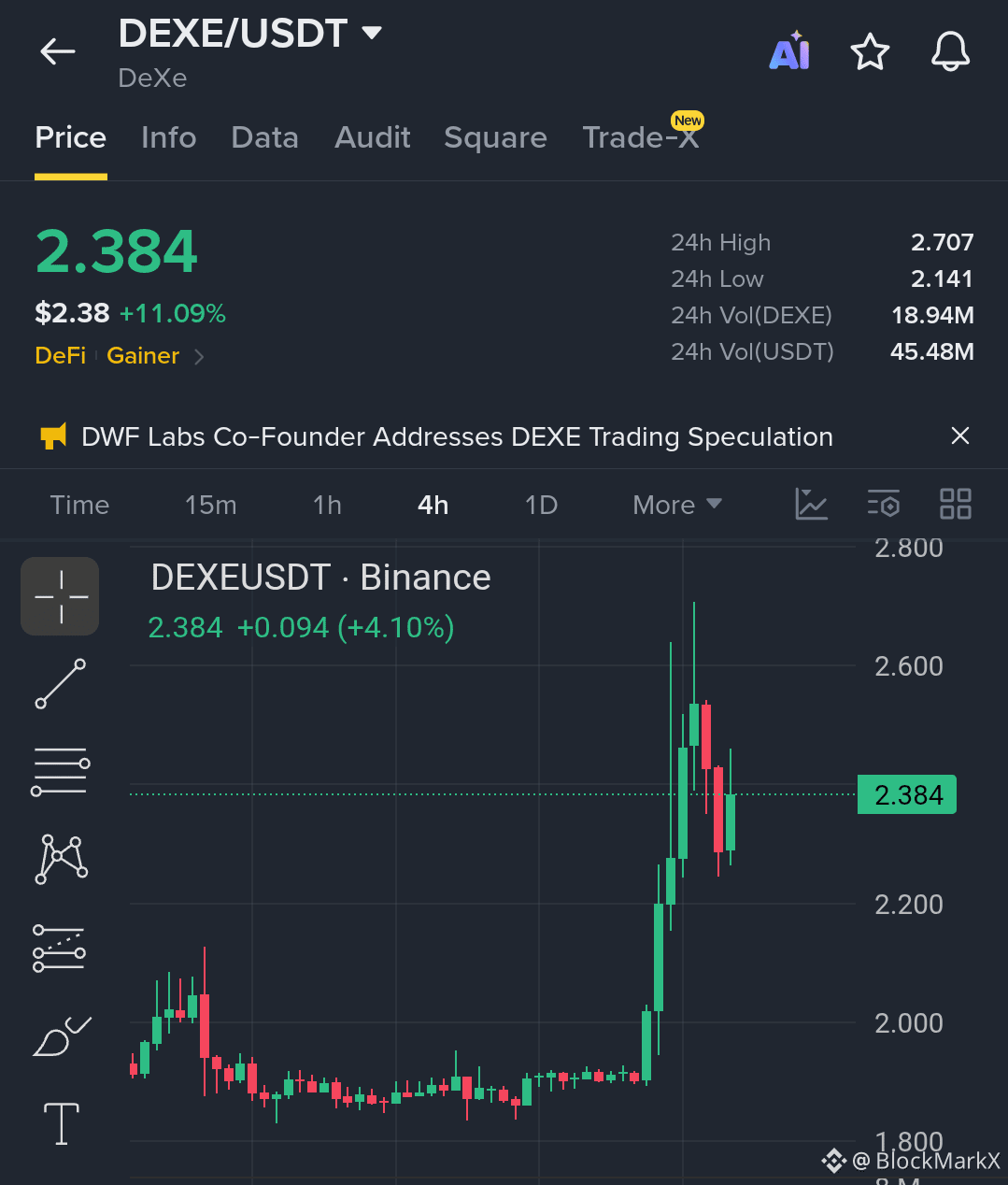Screen dimensions: 1008x1185
Task: Select the projection lines measurement tool
Action: [60, 947]
